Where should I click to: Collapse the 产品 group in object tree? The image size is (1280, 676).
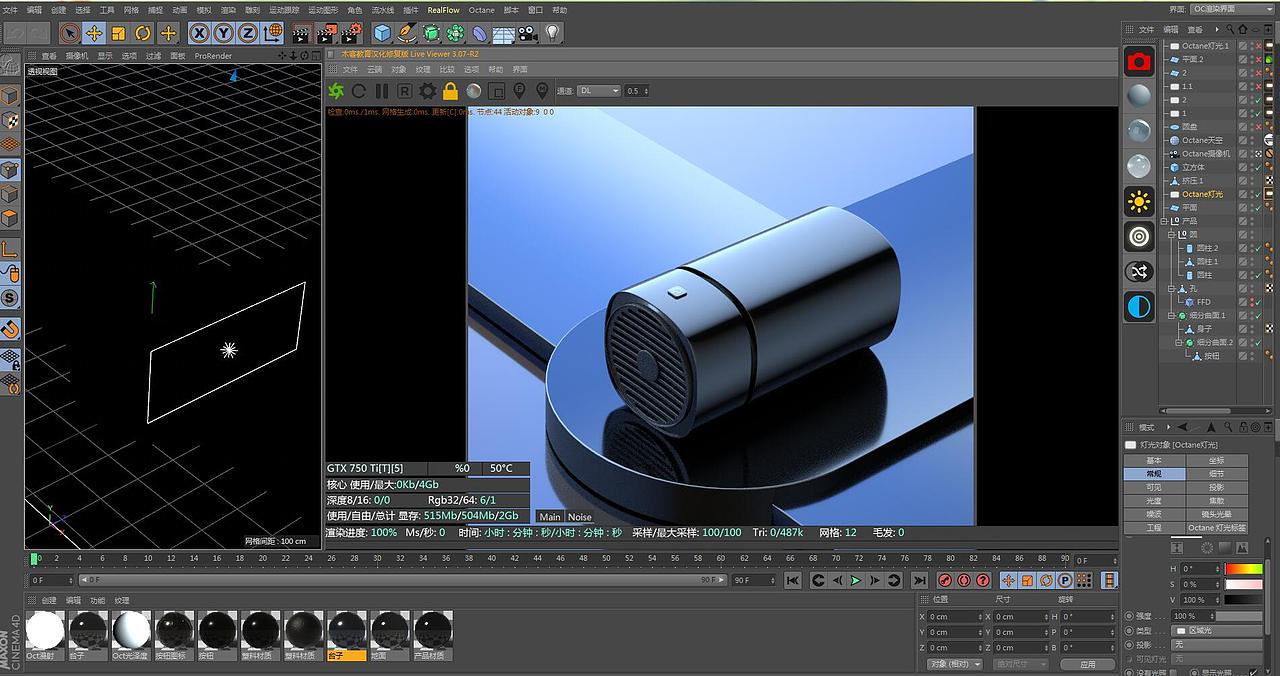pos(1166,221)
